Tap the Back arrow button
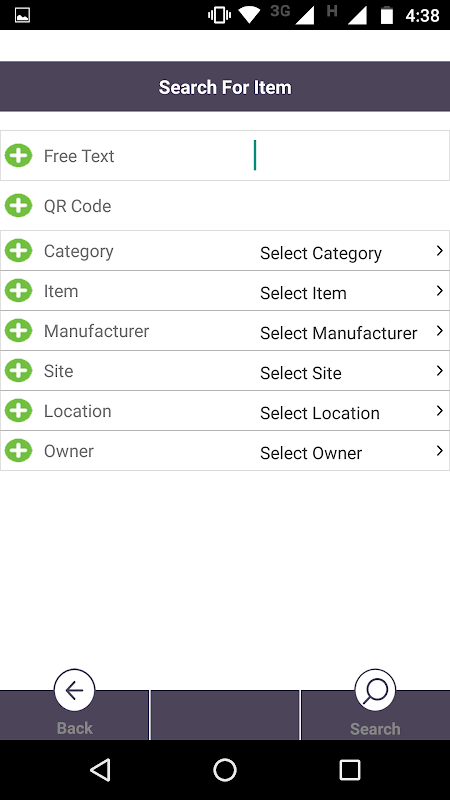 click(x=74, y=690)
